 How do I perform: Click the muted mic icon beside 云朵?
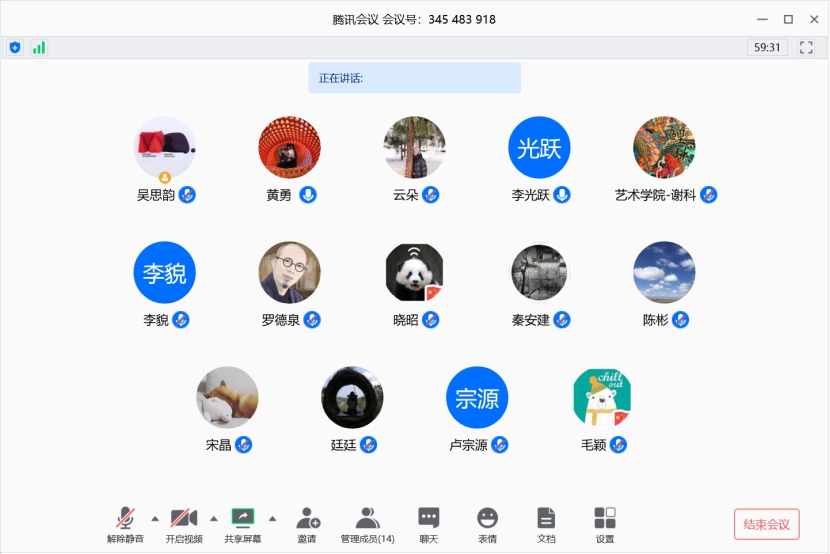(431, 195)
